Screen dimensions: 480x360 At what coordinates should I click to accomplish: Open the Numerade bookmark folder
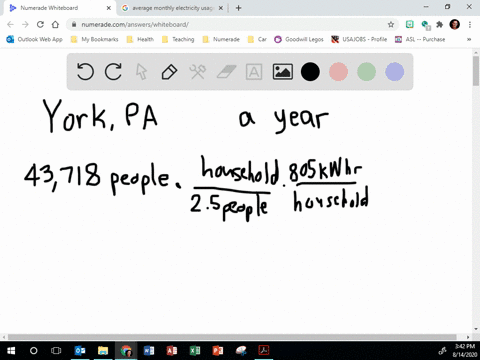(x=221, y=39)
